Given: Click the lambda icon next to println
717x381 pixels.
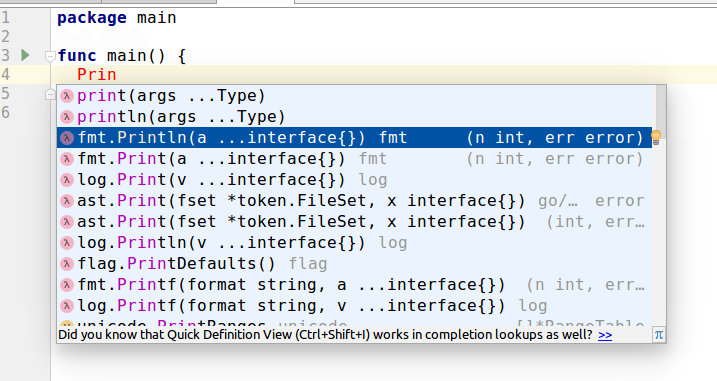Looking at the screenshot, I should click(x=67, y=117).
